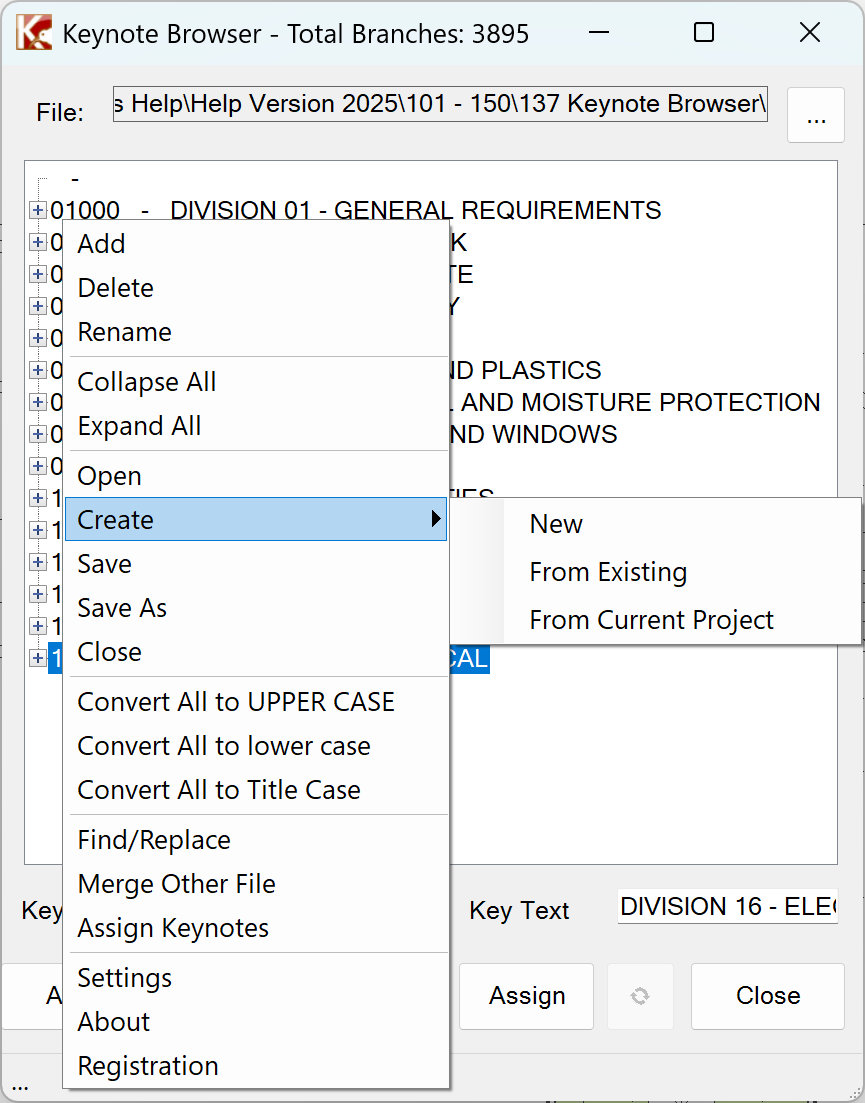Choose New from the Create submenu

[556, 525]
